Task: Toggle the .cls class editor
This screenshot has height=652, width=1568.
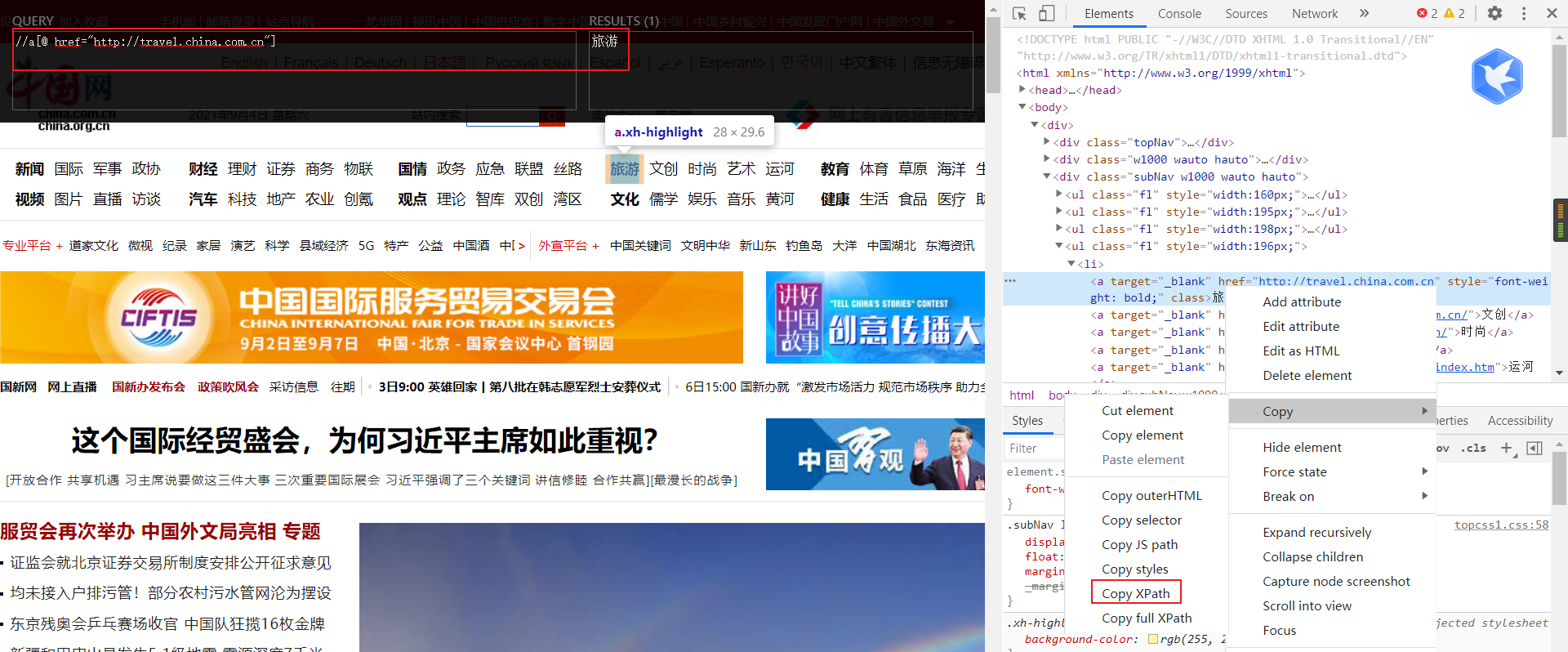Action: pyautogui.click(x=1475, y=448)
